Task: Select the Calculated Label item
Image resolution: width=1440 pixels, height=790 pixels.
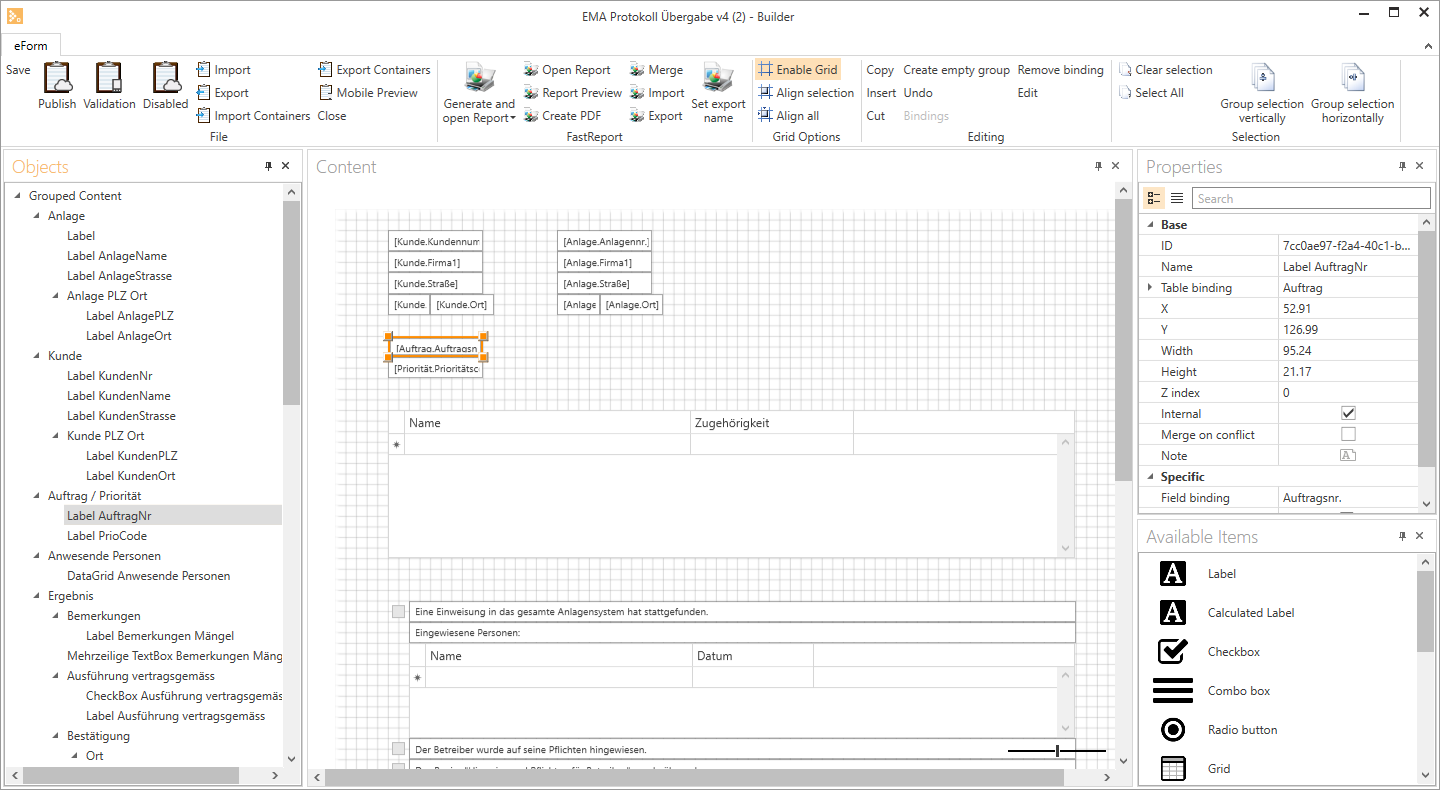Action: pos(1250,613)
